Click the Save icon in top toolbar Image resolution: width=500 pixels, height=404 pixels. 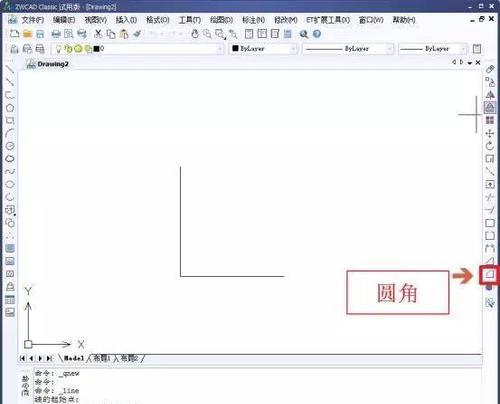pyautogui.click(x=40, y=34)
